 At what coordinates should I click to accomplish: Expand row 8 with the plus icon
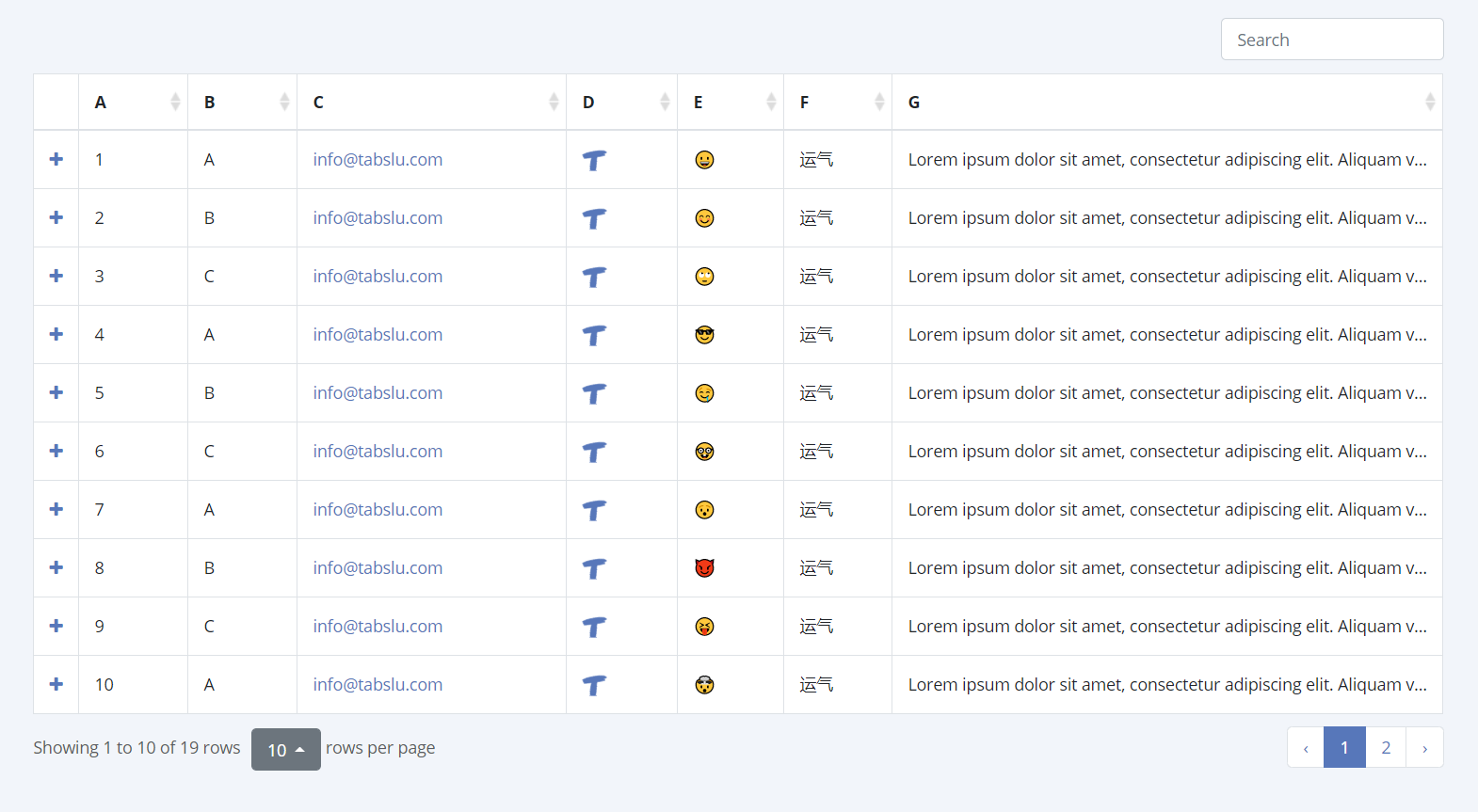[x=56, y=567]
